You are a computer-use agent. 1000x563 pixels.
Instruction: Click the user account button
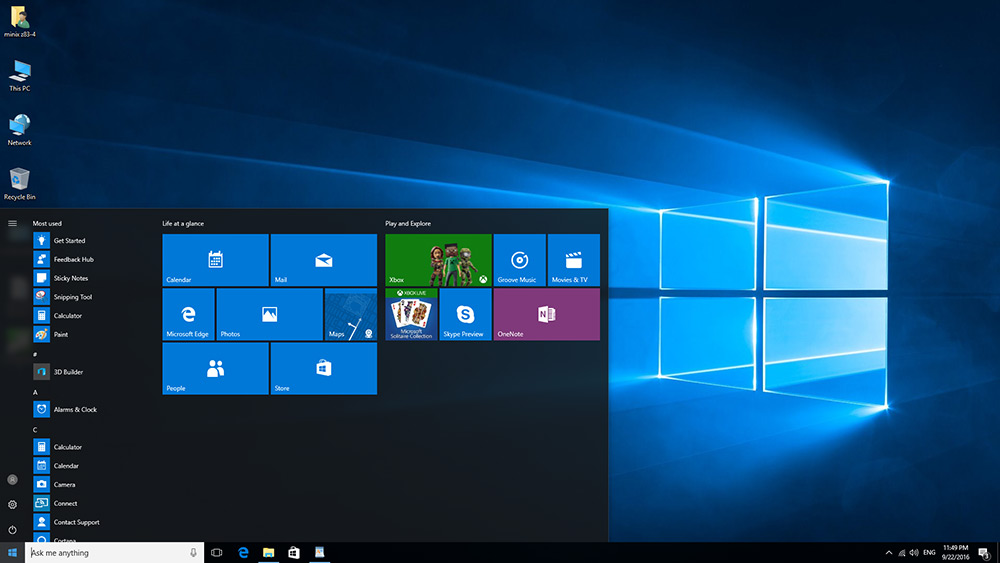coord(12,480)
